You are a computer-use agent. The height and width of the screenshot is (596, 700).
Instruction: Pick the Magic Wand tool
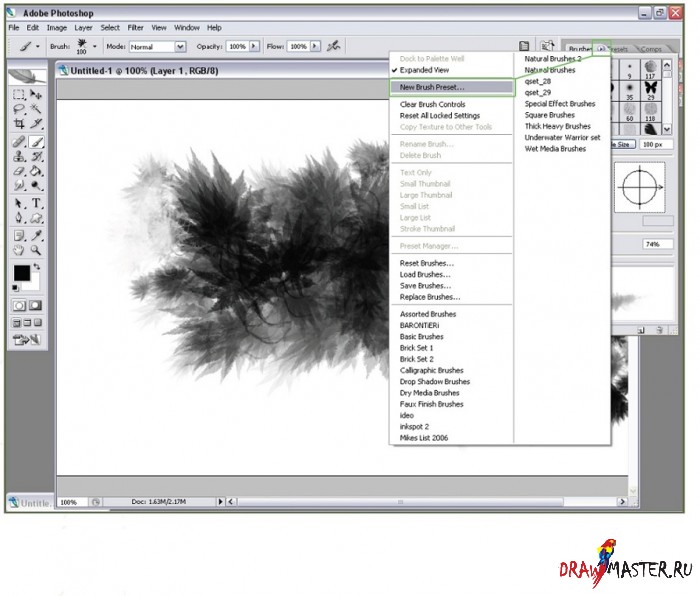point(37,109)
